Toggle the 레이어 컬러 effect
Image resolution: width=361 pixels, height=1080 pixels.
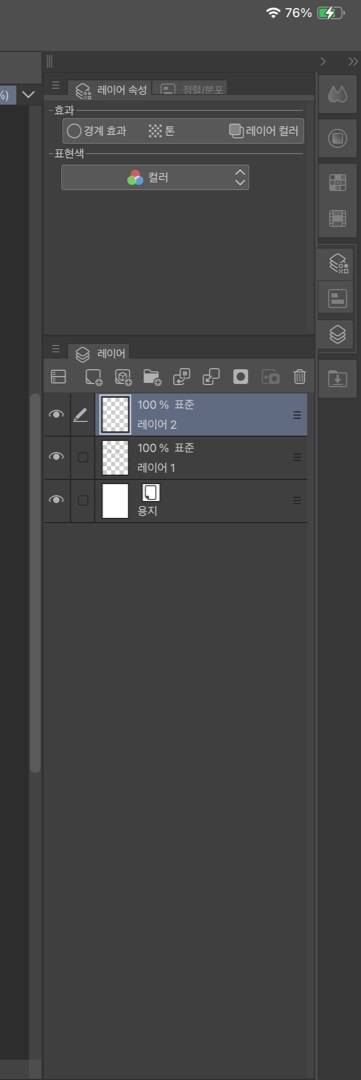pyautogui.click(x=265, y=130)
